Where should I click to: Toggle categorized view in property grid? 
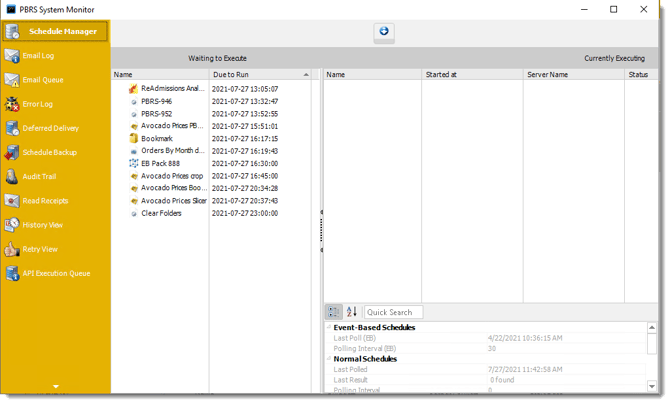[334, 312]
